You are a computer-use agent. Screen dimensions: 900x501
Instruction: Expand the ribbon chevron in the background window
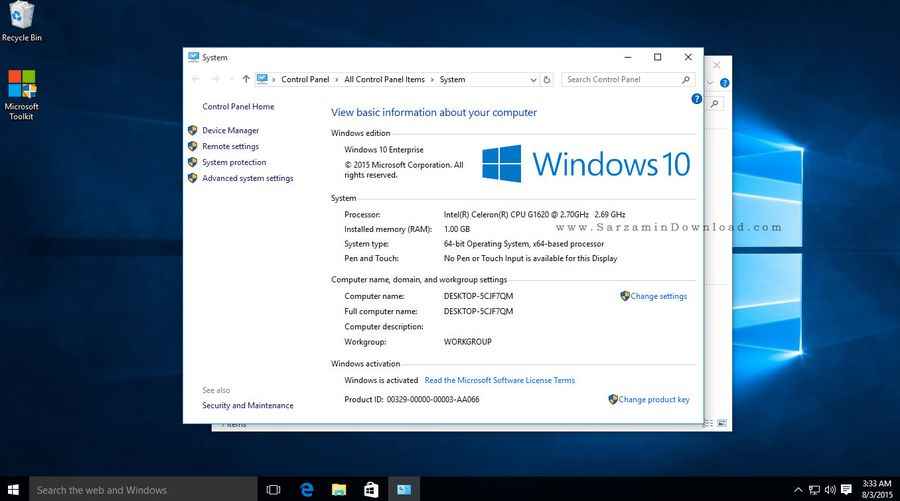pos(711,83)
